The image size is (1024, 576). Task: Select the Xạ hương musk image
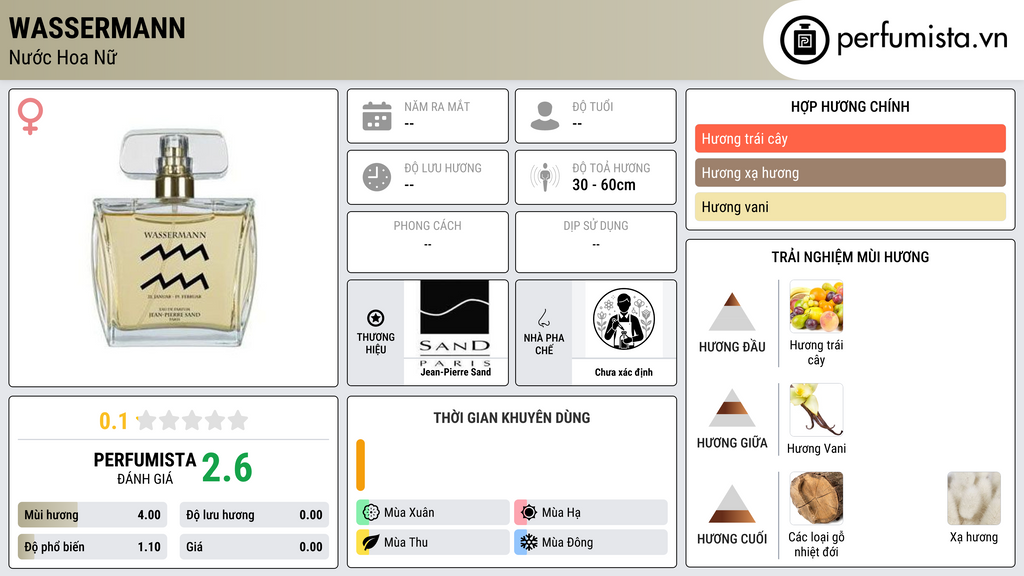(x=974, y=498)
